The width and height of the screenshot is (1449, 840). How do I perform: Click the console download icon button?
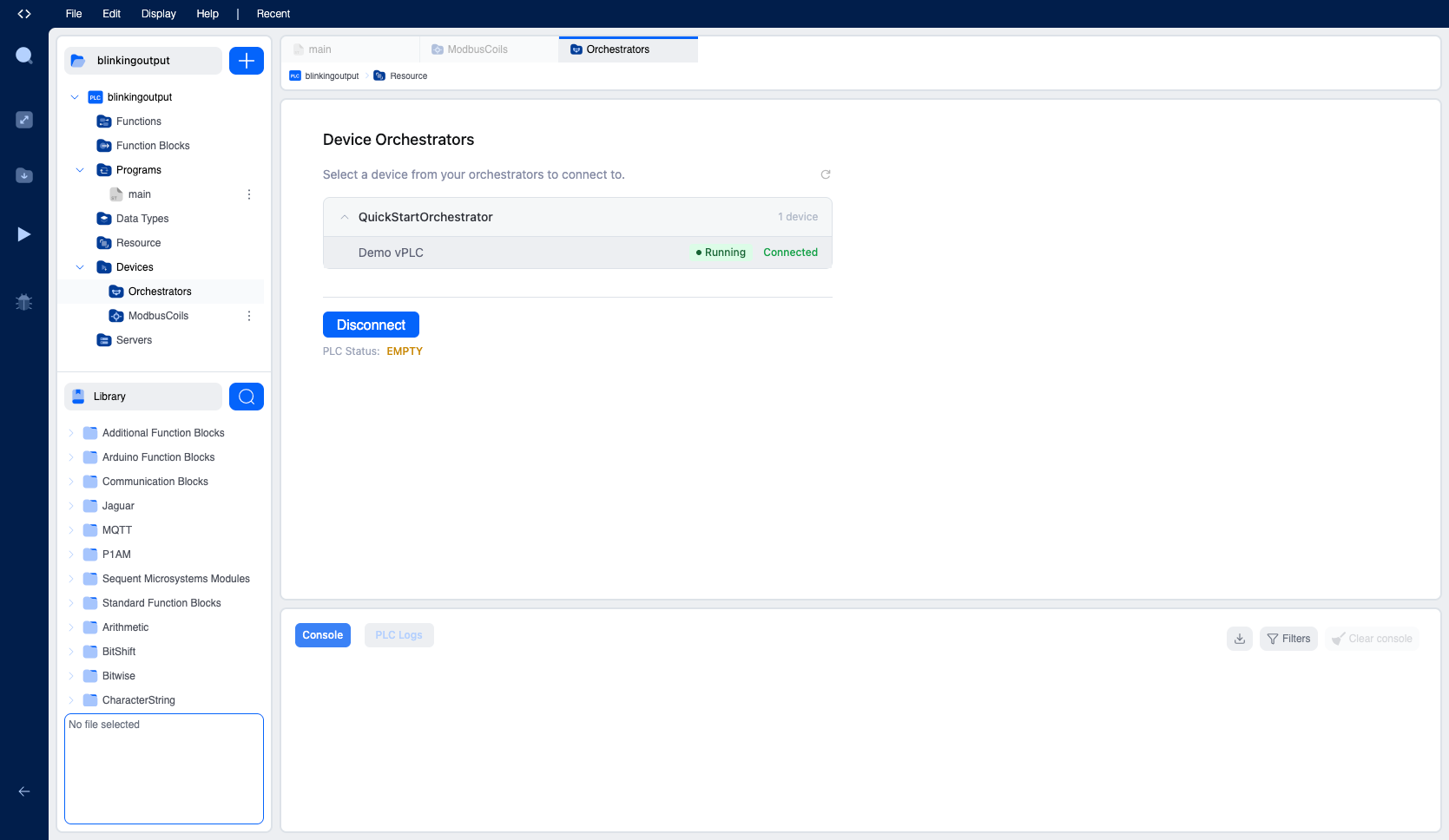[1240, 639]
